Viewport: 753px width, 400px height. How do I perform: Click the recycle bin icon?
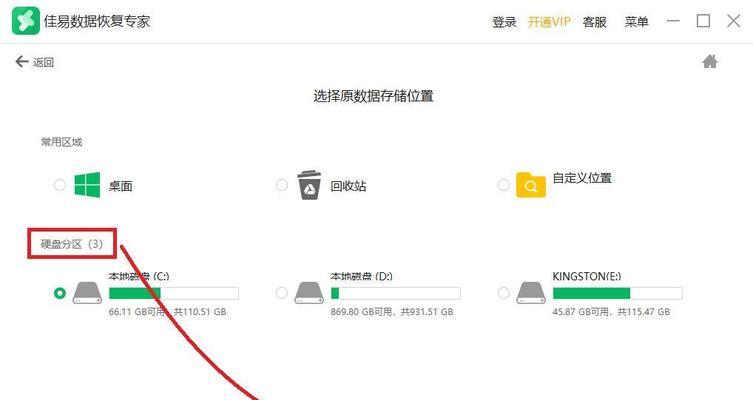(x=309, y=185)
